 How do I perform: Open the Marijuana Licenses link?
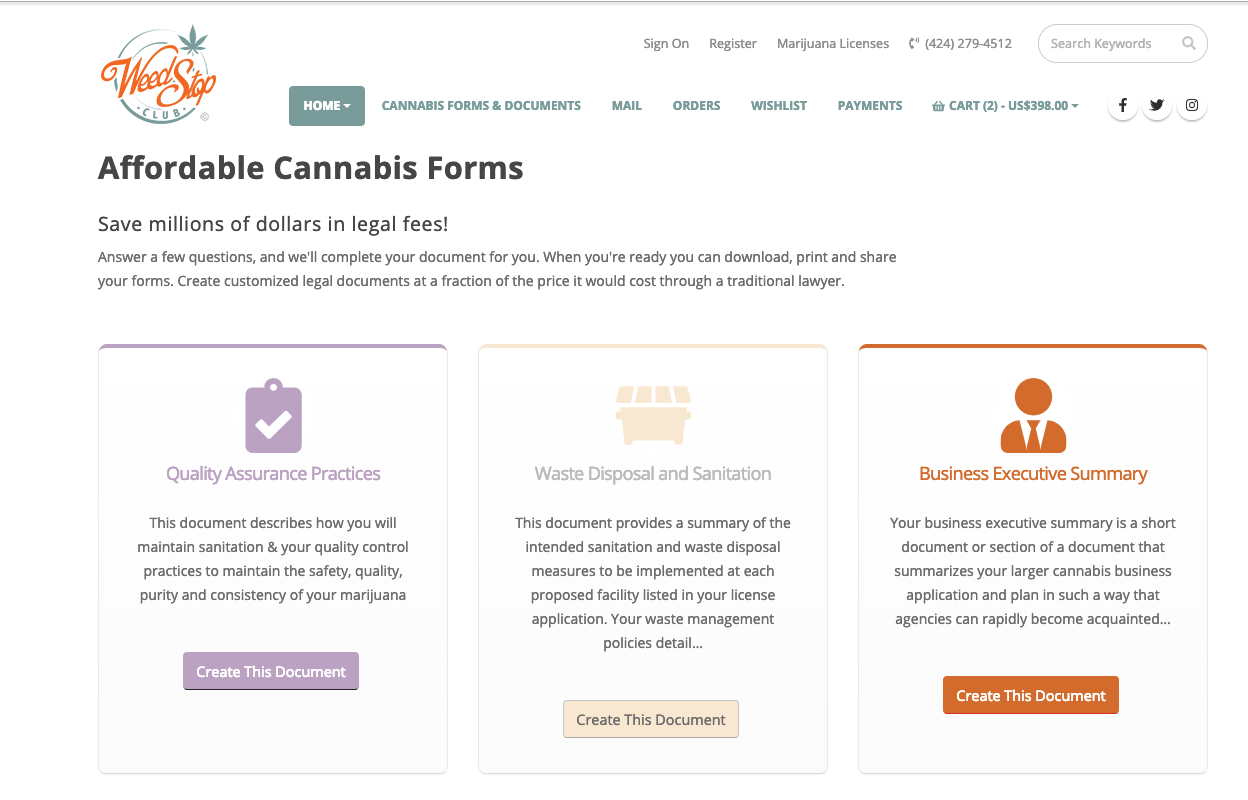pyautogui.click(x=833, y=44)
